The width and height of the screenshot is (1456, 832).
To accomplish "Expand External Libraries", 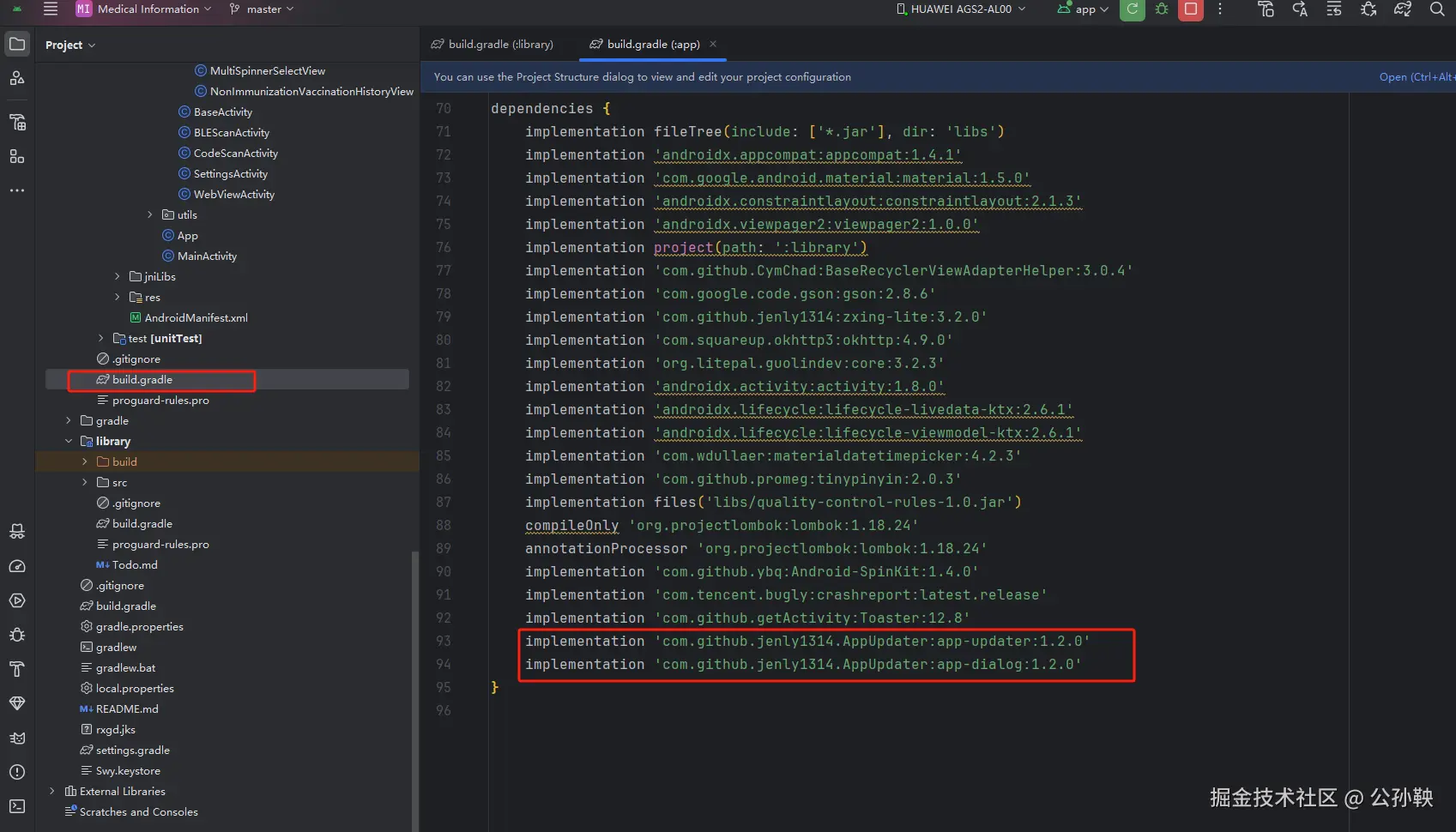I will [52, 792].
